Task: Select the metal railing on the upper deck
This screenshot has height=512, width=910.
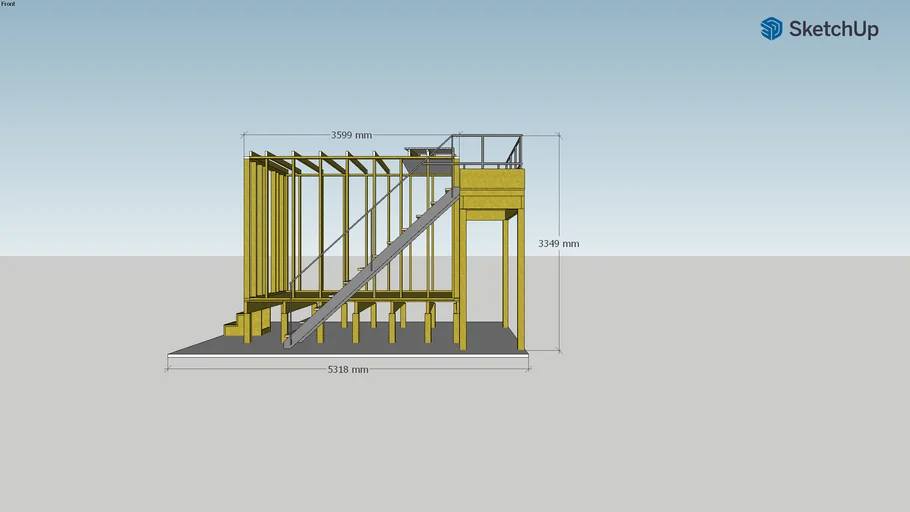Action: click(x=490, y=150)
